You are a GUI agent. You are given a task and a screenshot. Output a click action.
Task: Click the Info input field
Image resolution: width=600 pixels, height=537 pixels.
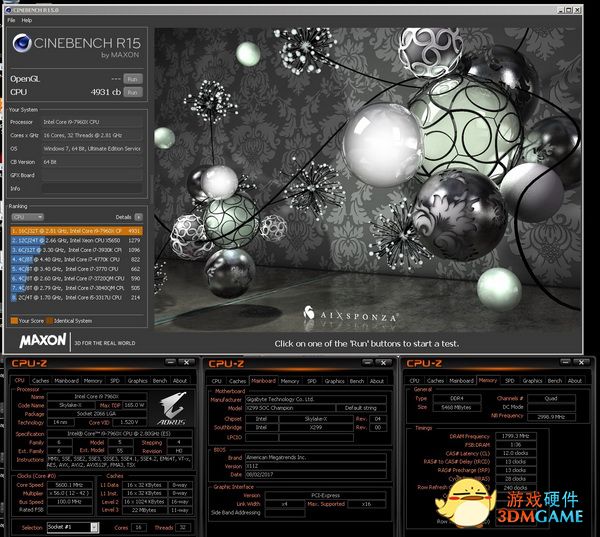click(92, 188)
